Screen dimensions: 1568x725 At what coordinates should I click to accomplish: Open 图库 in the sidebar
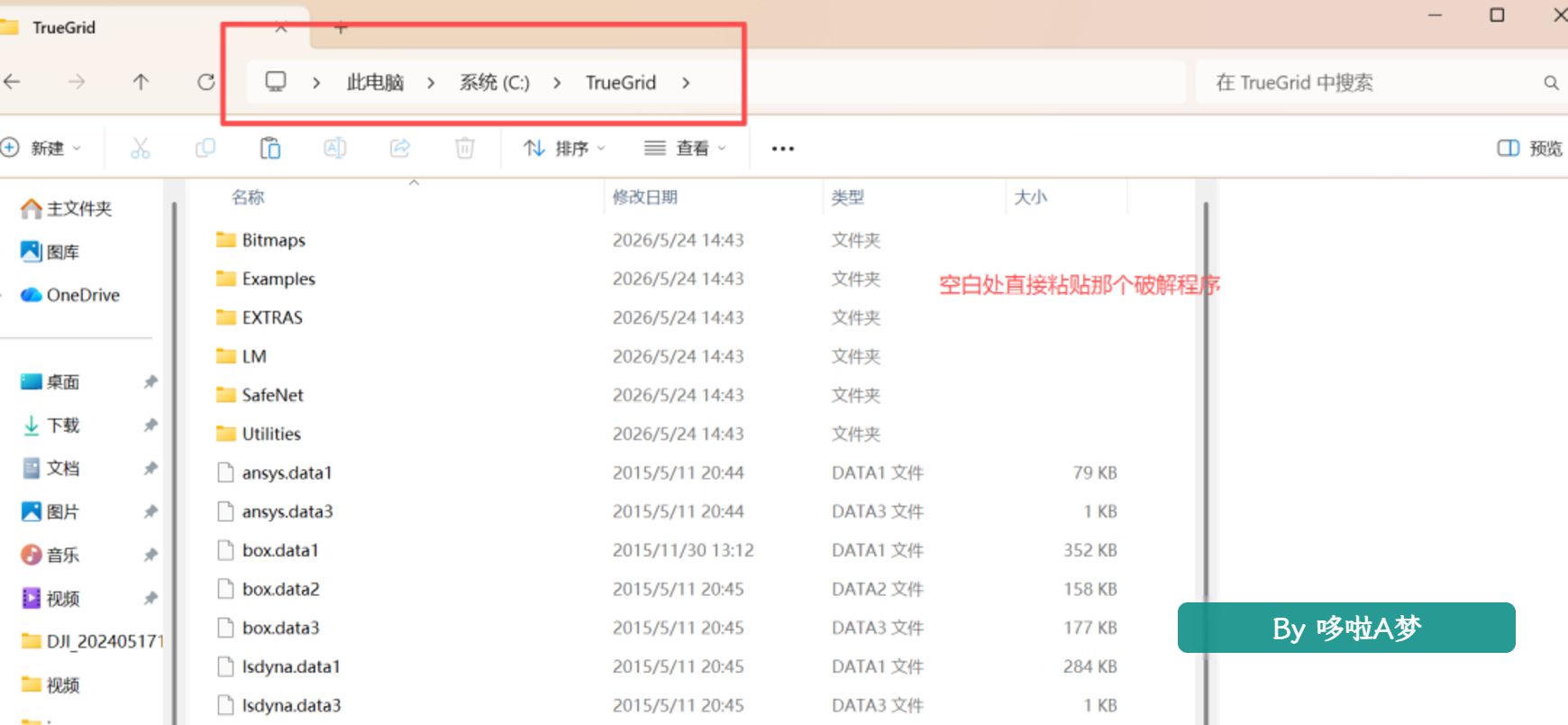[x=50, y=252]
